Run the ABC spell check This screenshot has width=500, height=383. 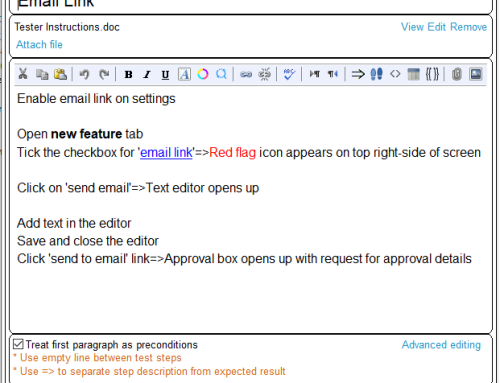pyautogui.click(x=289, y=74)
